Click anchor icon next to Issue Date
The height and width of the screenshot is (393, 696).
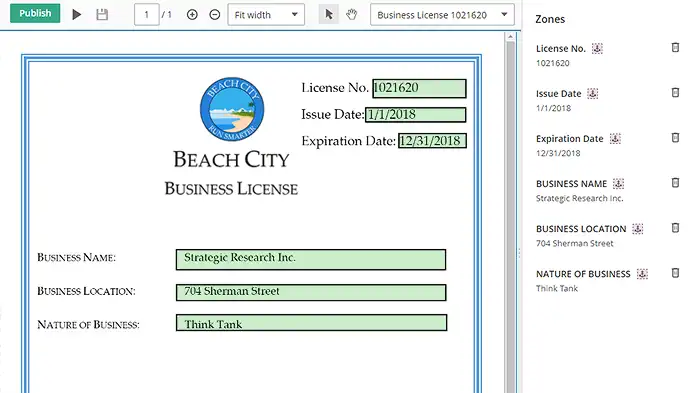point(593,93)
